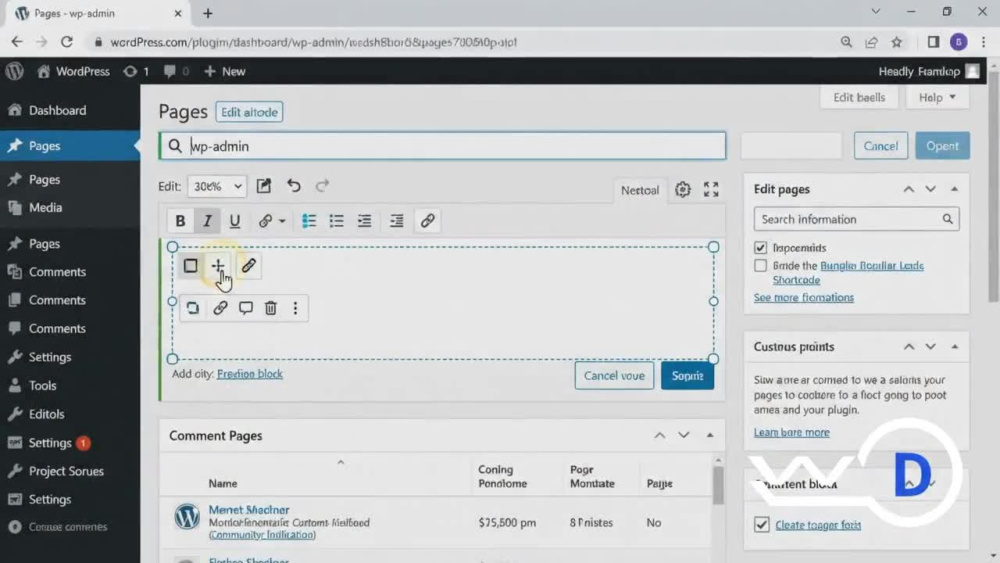Click the New button in admin bar

(x=224, y=71)
